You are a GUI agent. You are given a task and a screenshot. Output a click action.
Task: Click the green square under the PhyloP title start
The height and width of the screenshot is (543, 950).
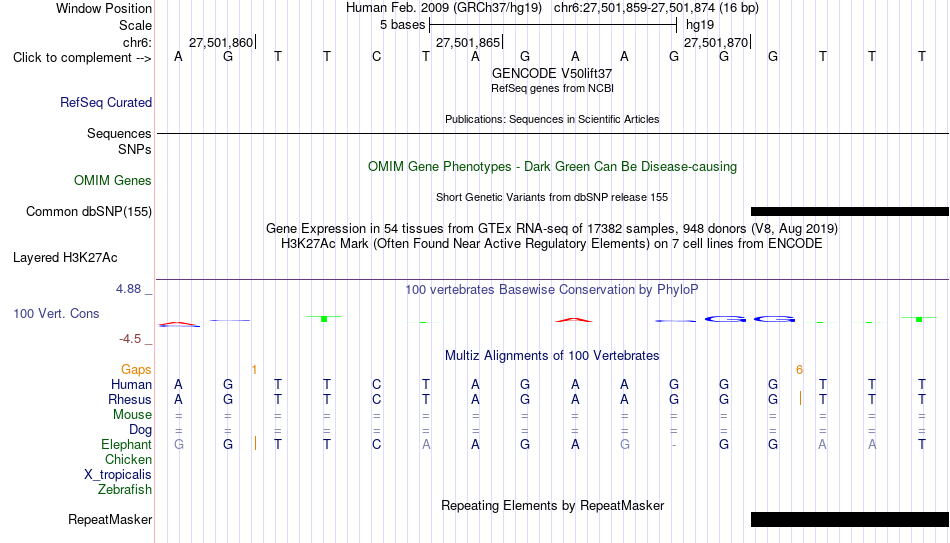click(x=423, y=322)
